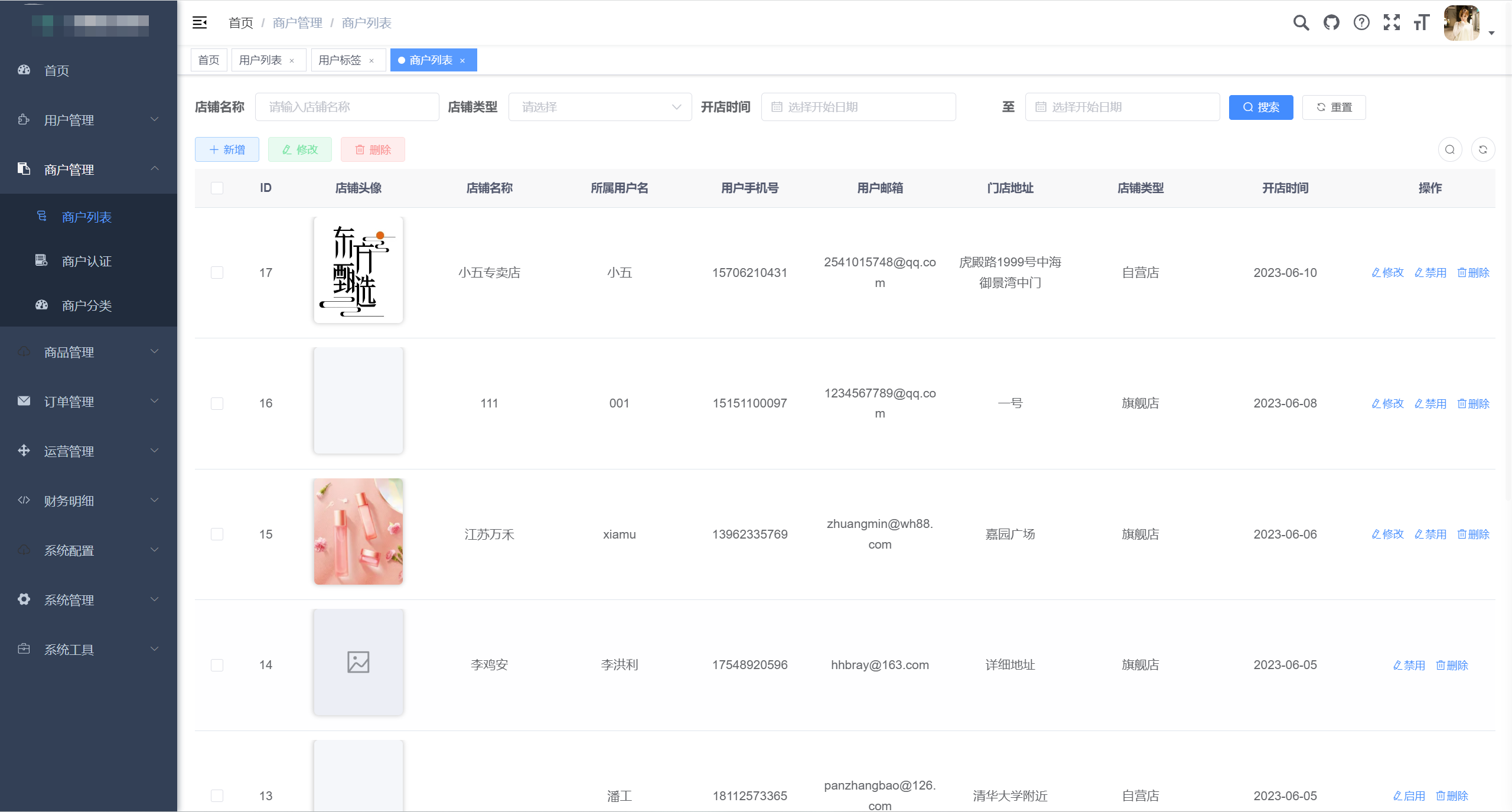Screen dimensions: 1512x812
Task: Click 修改 for 小五专卖店
Action: click(x=1387, y=272)
